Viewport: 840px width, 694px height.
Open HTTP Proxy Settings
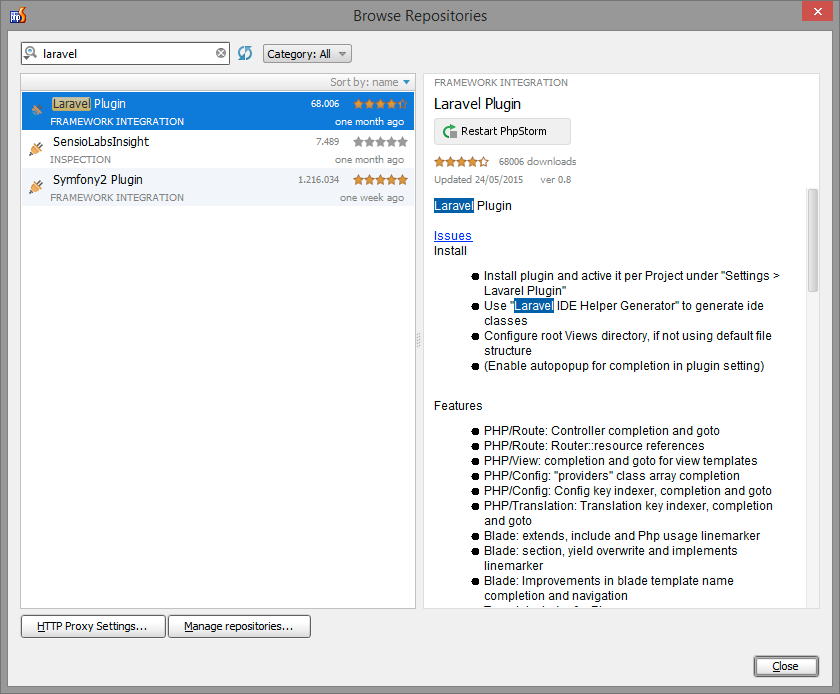[x=93, y=626]
